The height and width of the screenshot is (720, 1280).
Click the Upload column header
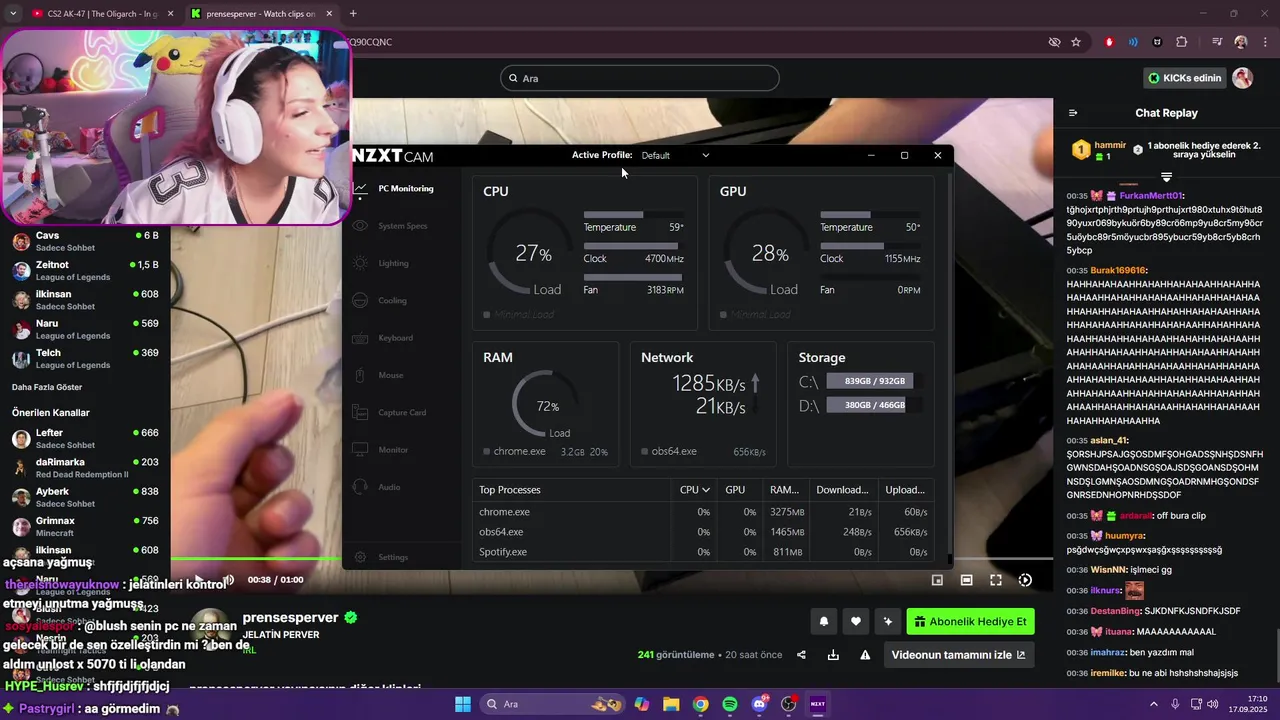(x=905, y=490)
